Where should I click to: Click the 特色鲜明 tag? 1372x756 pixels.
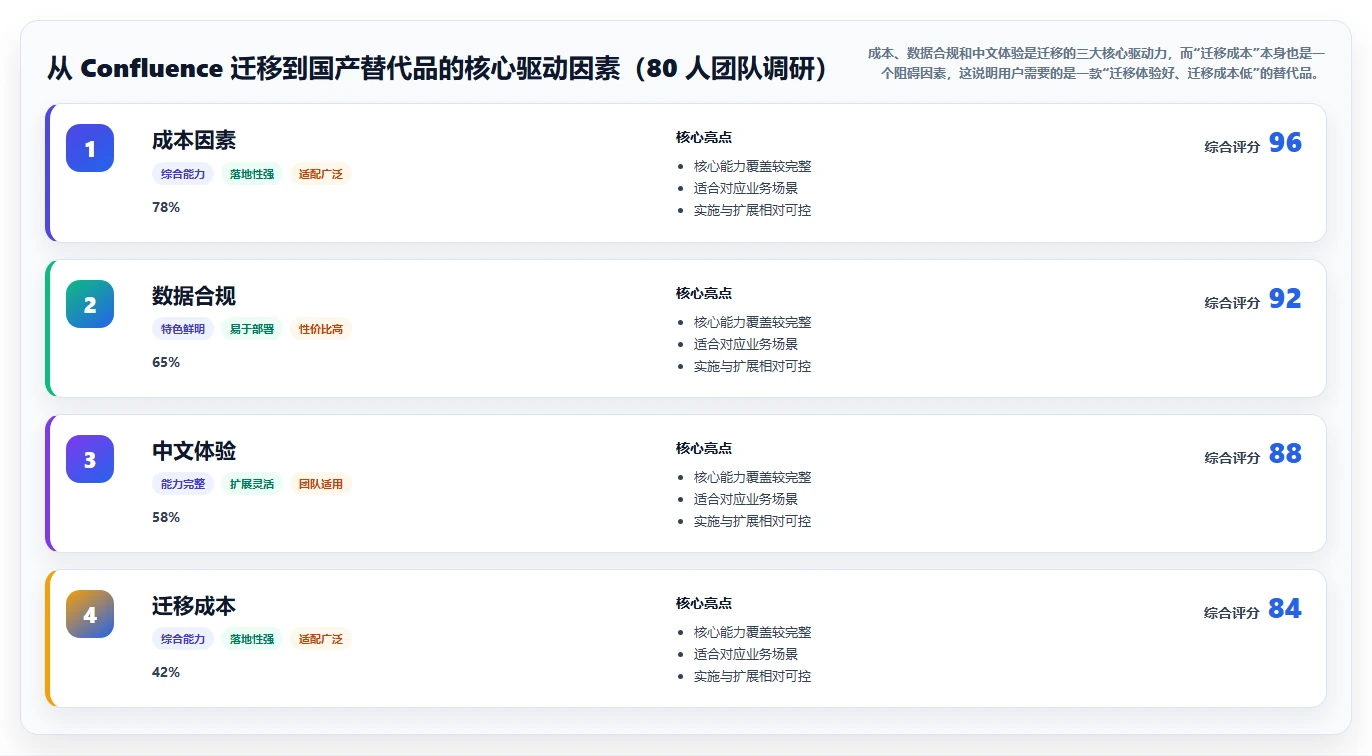click(183, 329)
